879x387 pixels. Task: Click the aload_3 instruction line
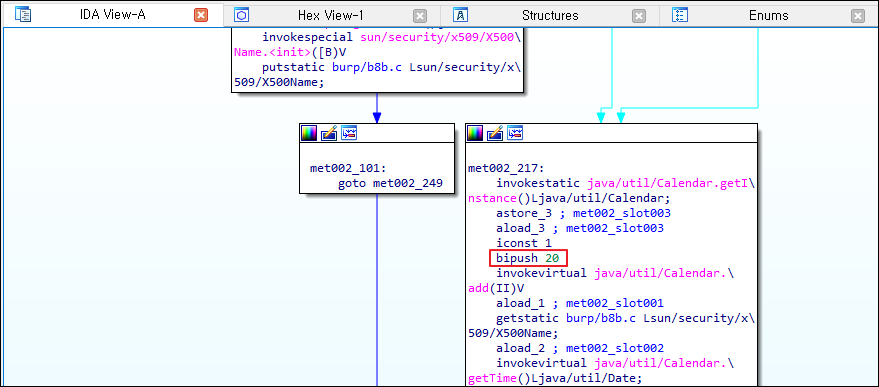(x=580, y=228)
